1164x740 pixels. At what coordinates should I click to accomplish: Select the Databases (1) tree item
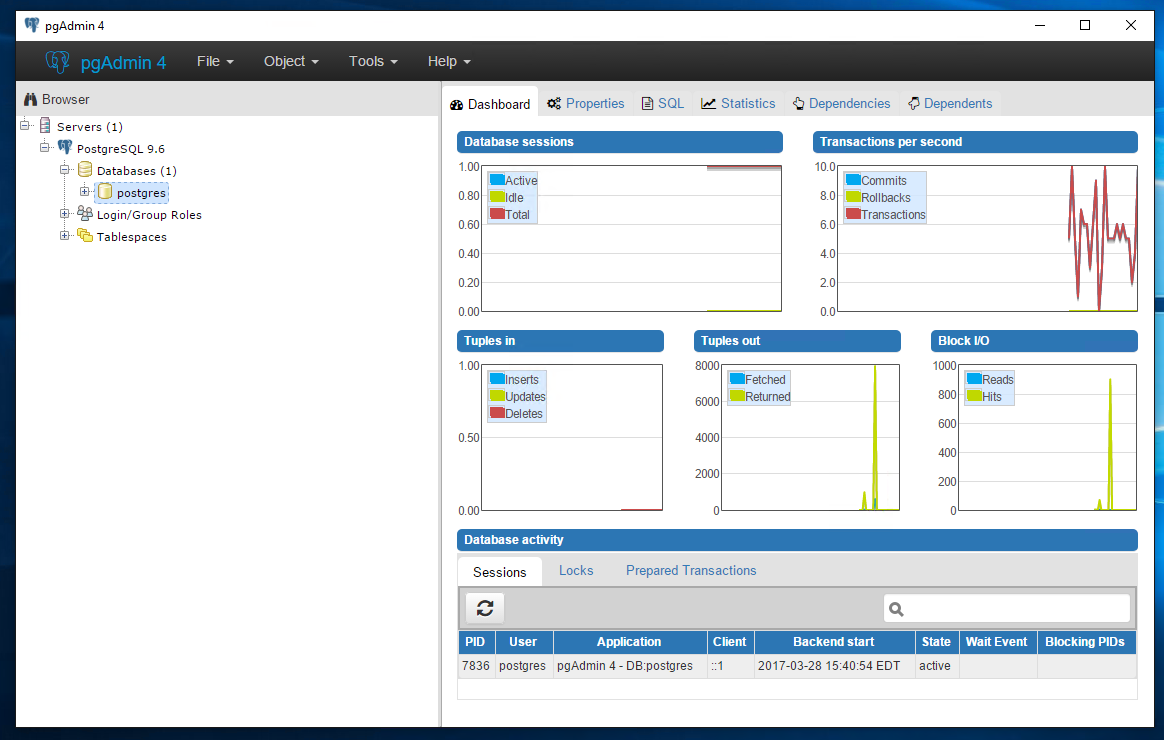click(x=137, y=171)
